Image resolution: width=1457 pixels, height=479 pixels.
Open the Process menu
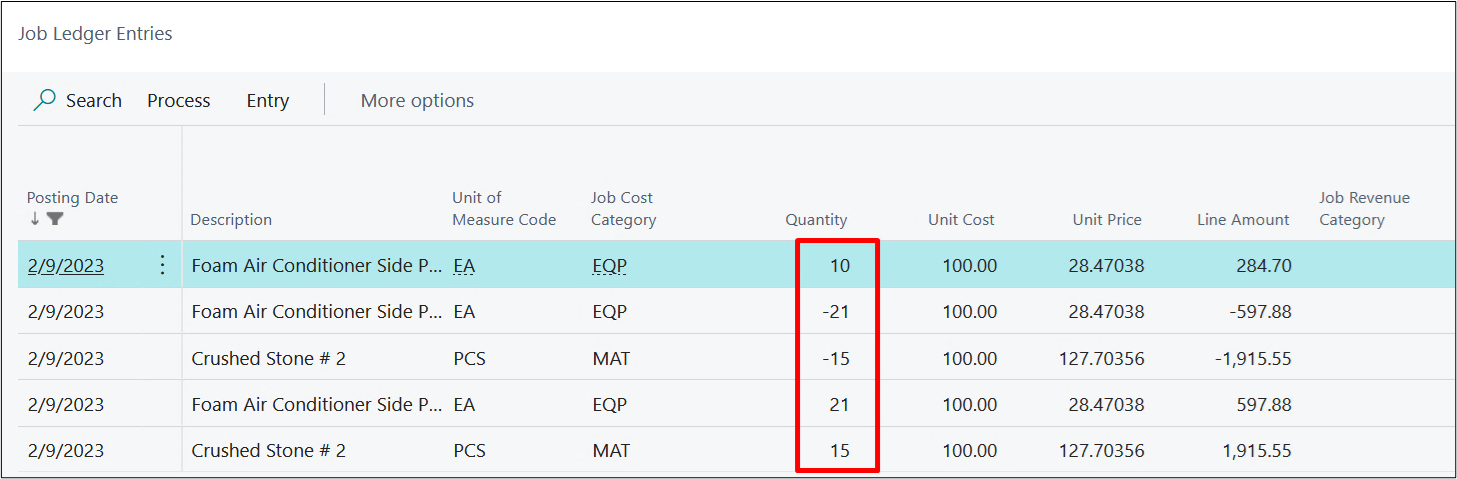pos(178,101)
